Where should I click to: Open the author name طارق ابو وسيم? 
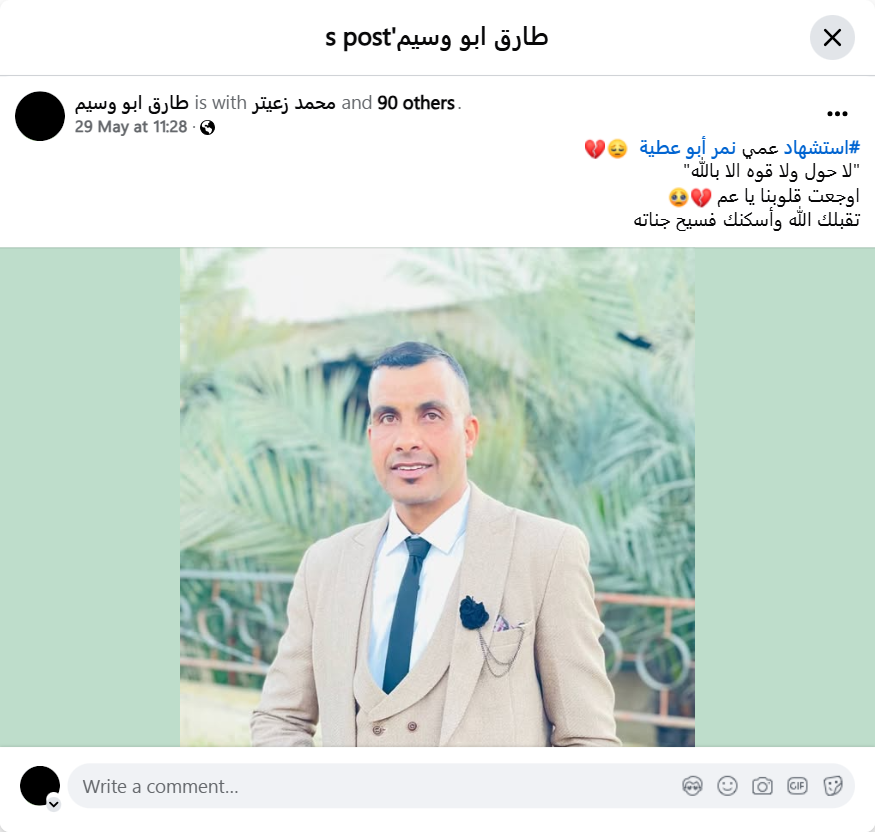coord(132,103)
